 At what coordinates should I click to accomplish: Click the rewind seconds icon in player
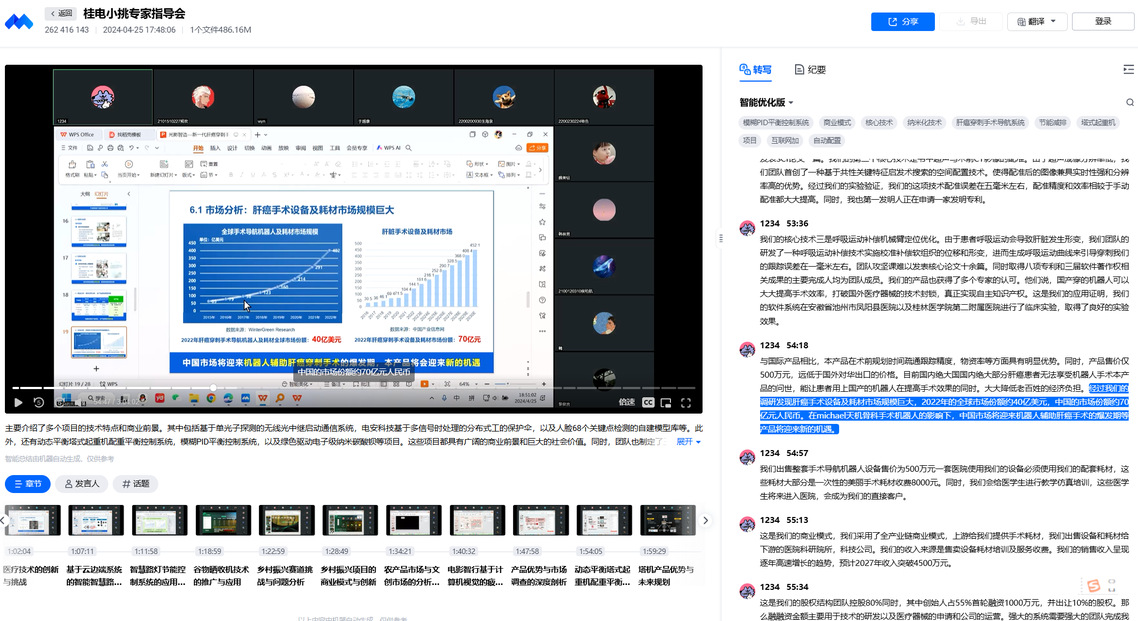[x=39, y=402]
